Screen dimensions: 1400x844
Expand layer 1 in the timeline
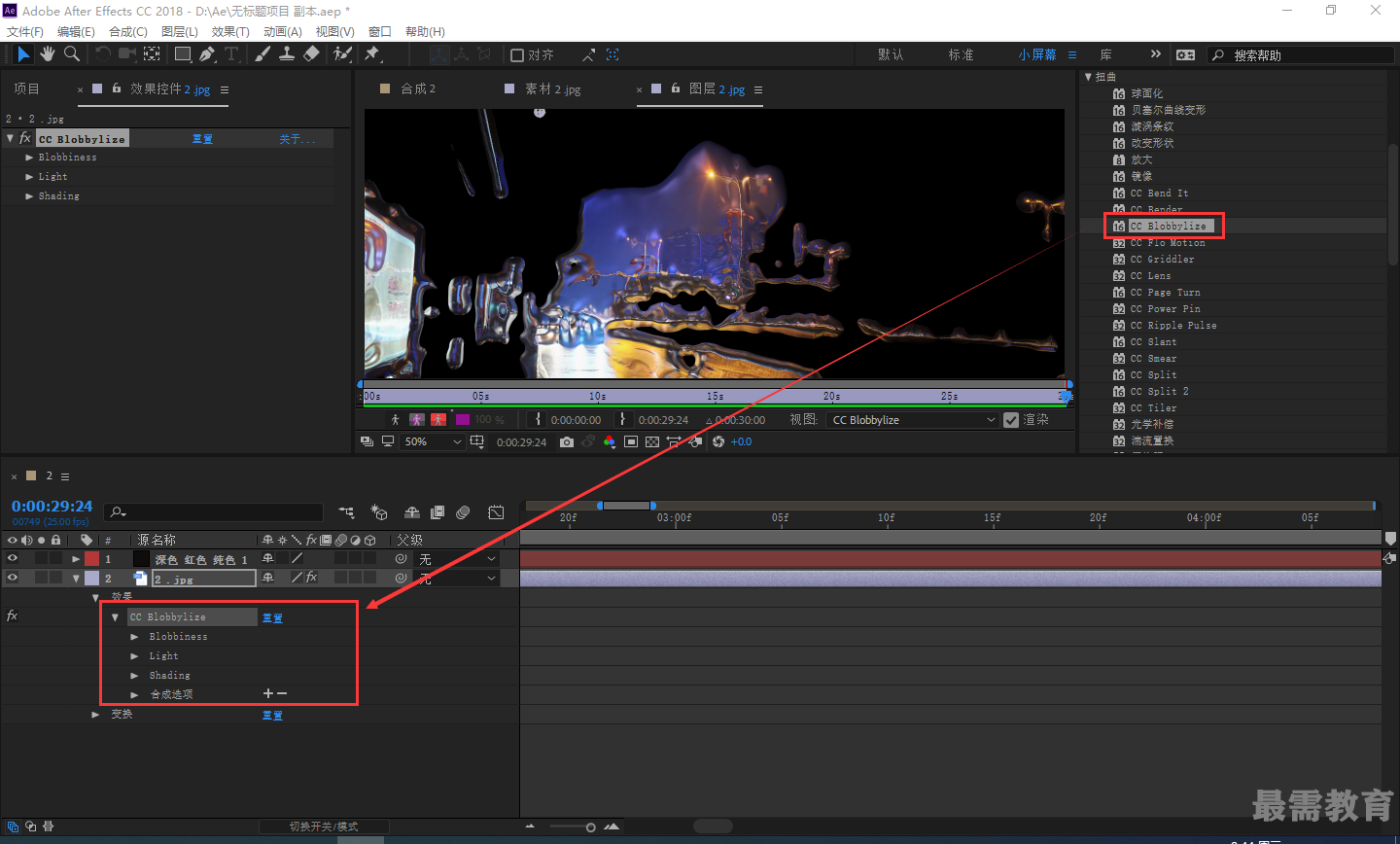click(76, 559)
